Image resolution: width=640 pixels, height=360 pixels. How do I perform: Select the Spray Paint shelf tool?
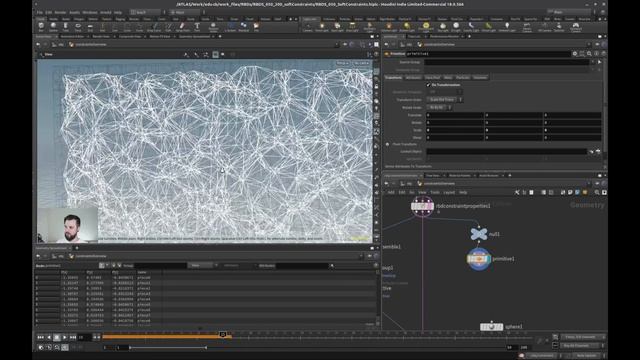click(x=182, y=27)
